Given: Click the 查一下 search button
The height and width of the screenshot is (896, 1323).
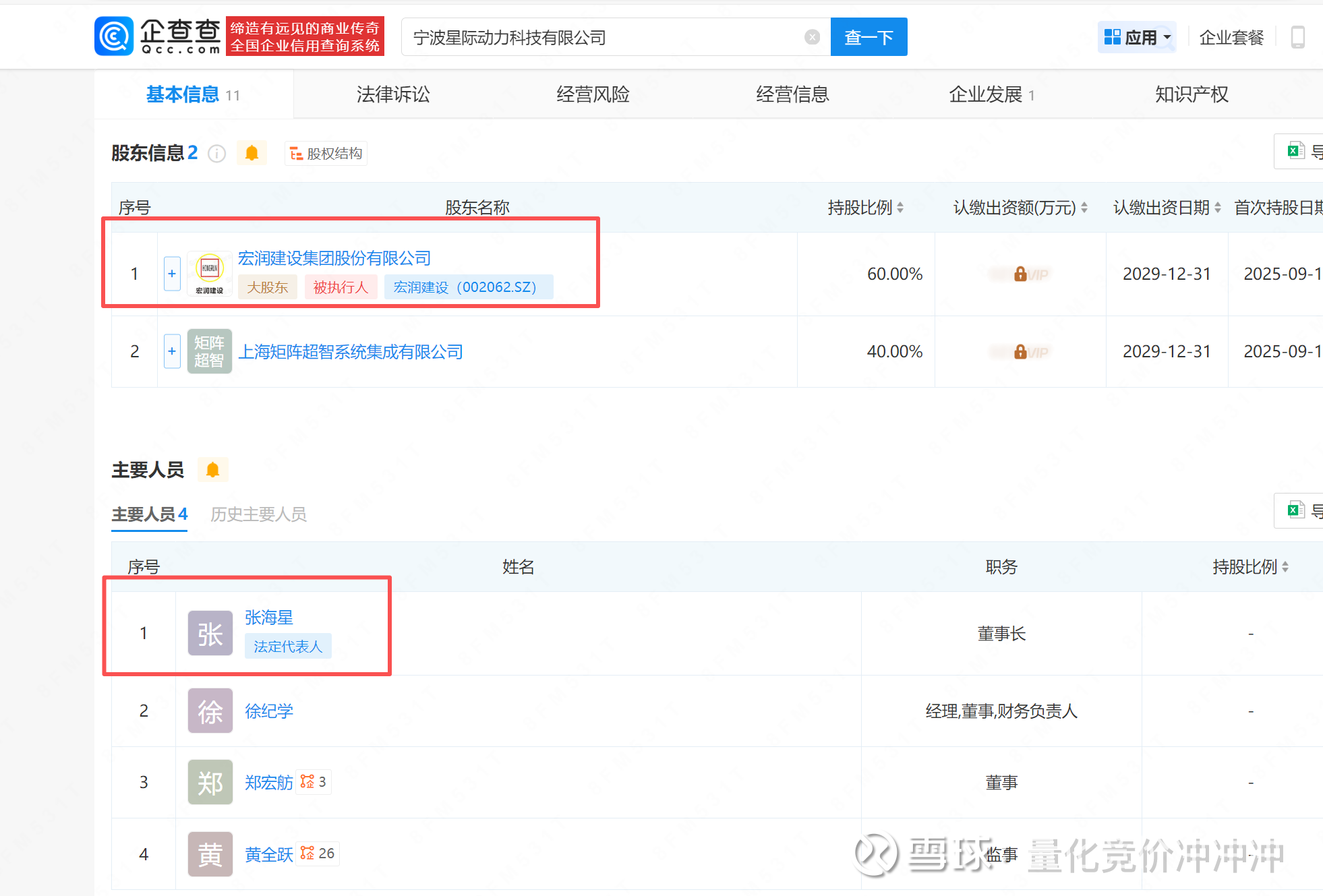Looking at the screenshot, I should tap(869, 37).
